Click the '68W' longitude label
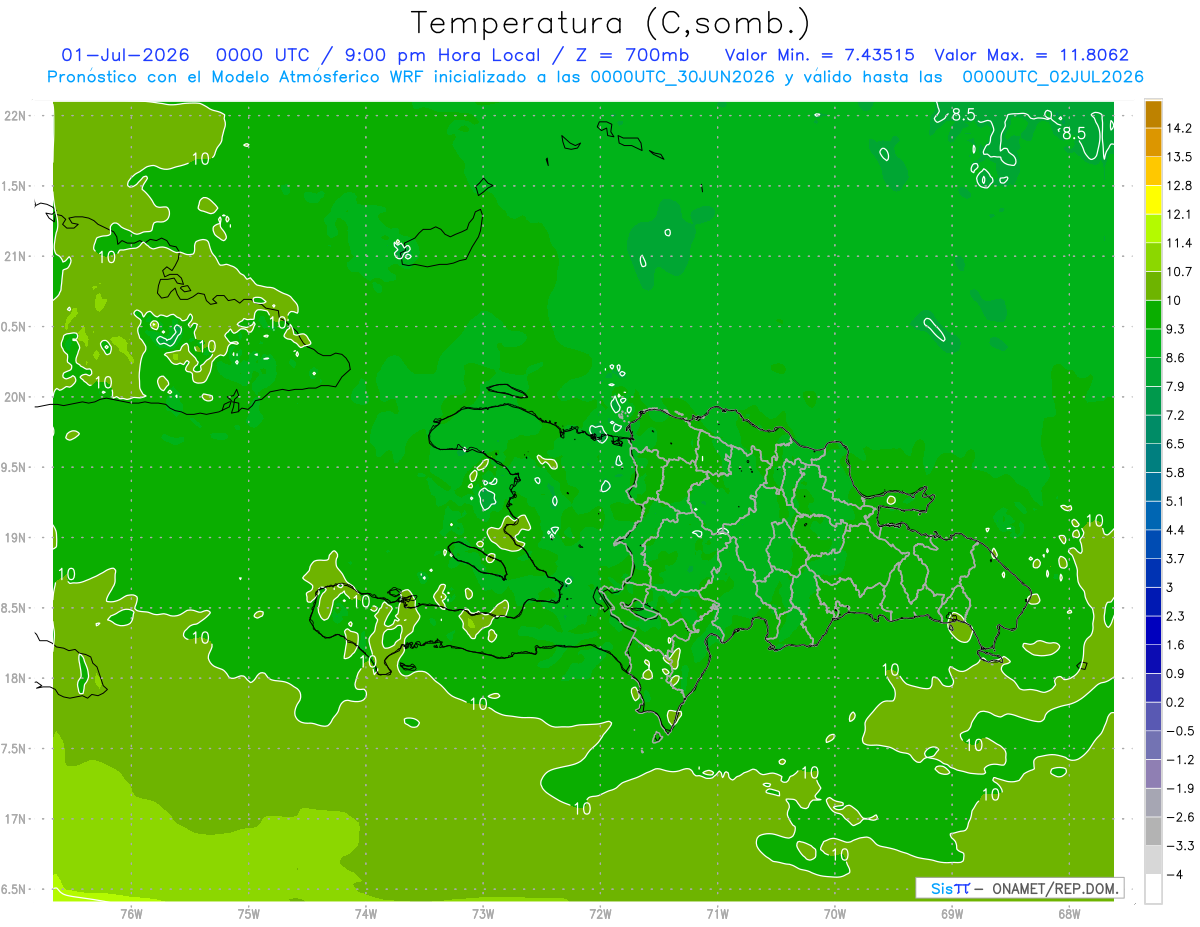The width and height of the screenshot is (1200, 927). [1069, 913]
